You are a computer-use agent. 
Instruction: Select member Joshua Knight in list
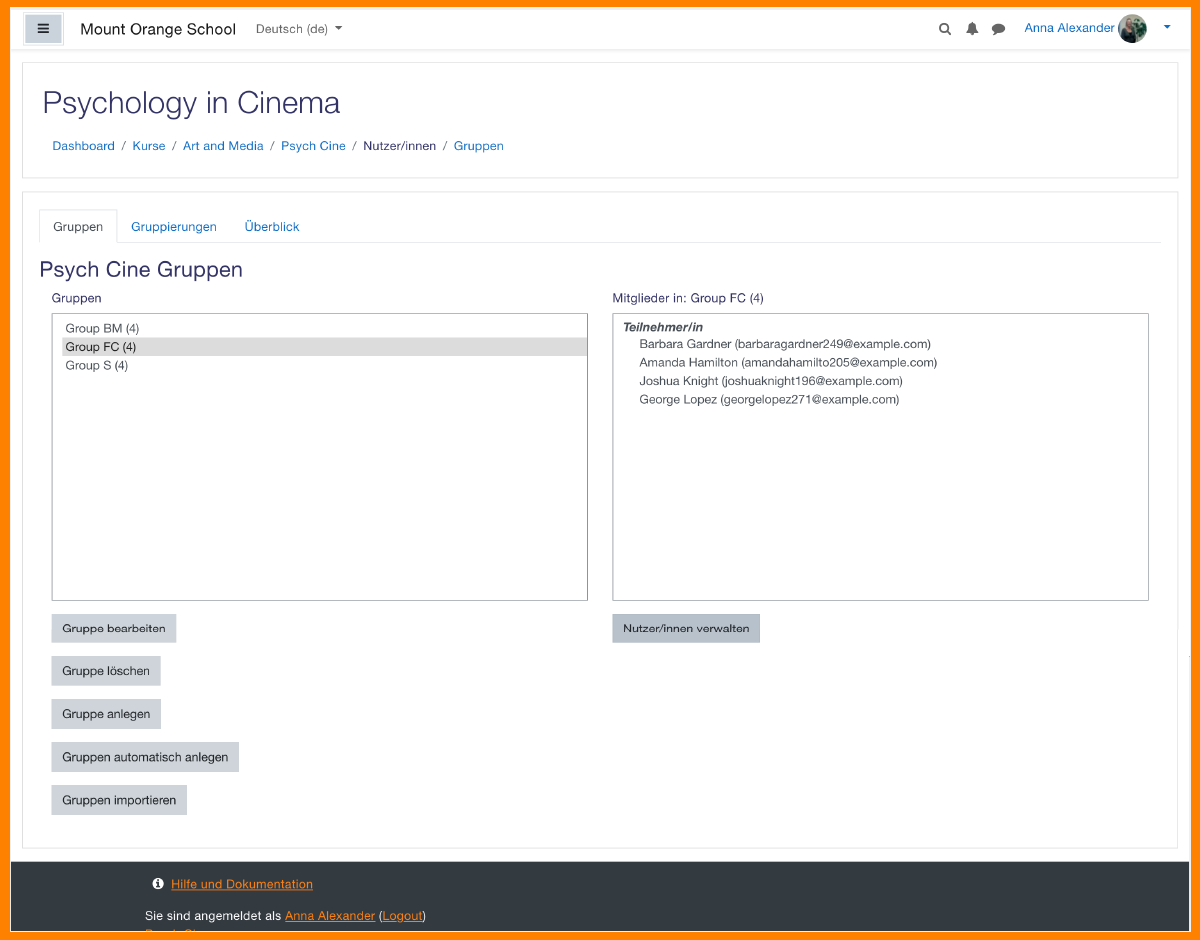(770, 381)
